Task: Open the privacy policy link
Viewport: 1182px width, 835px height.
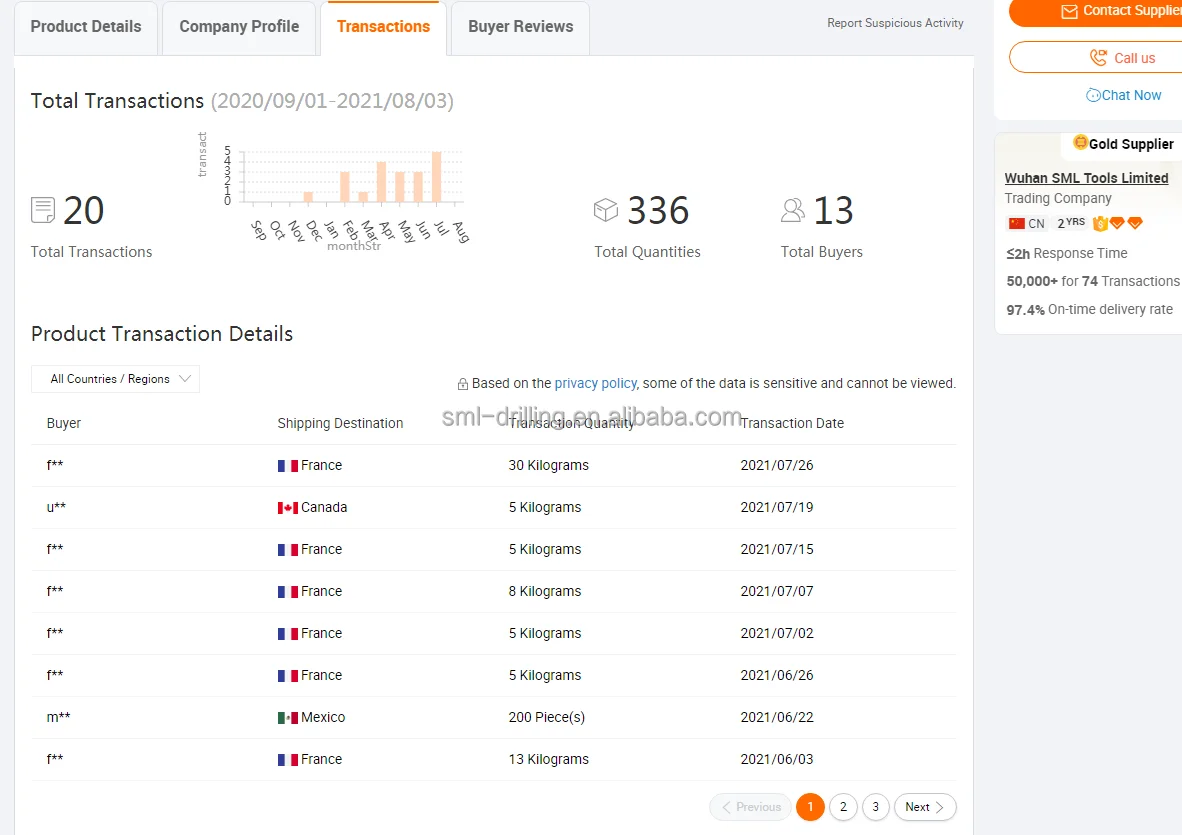Action: [595, 383]
